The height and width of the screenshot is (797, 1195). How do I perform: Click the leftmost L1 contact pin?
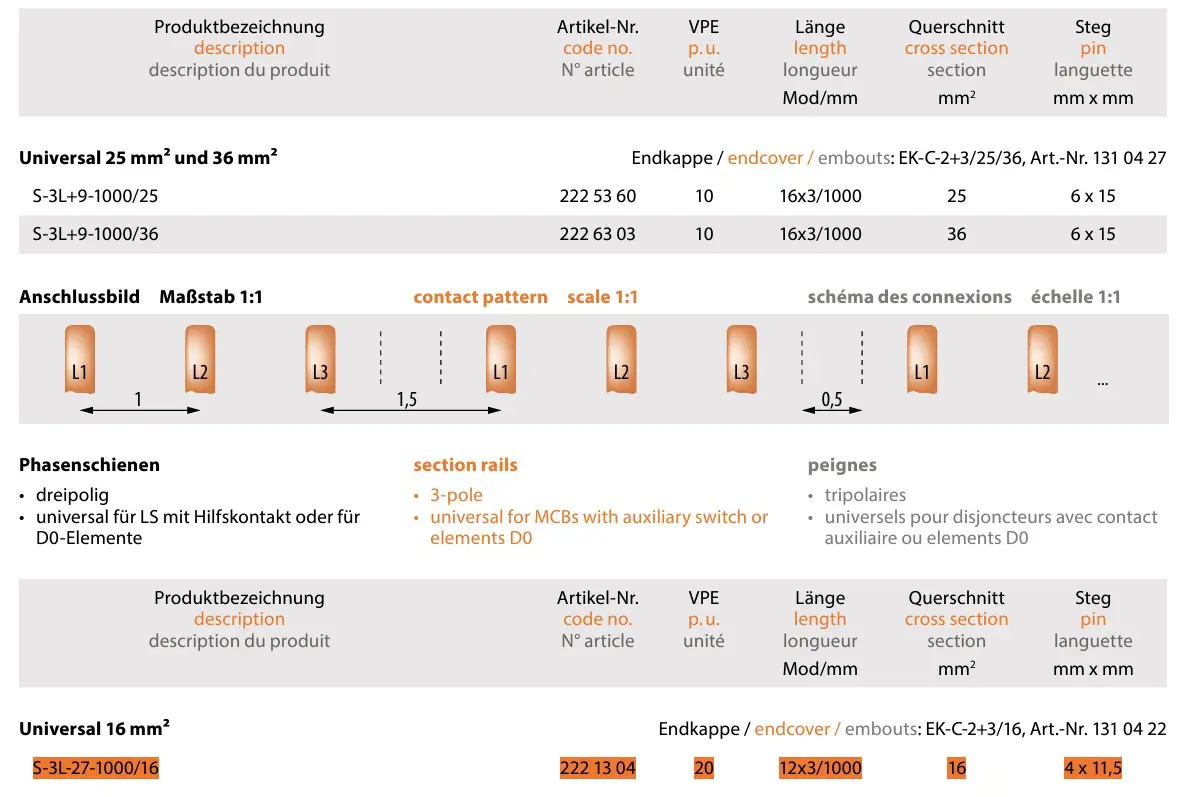point(80,361)
